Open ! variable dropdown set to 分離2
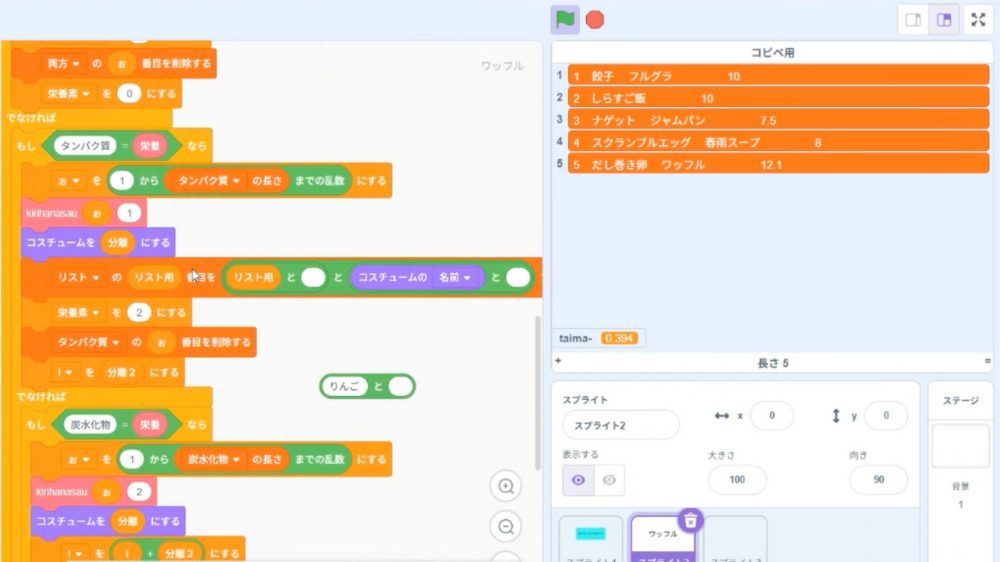 (64, 373)
